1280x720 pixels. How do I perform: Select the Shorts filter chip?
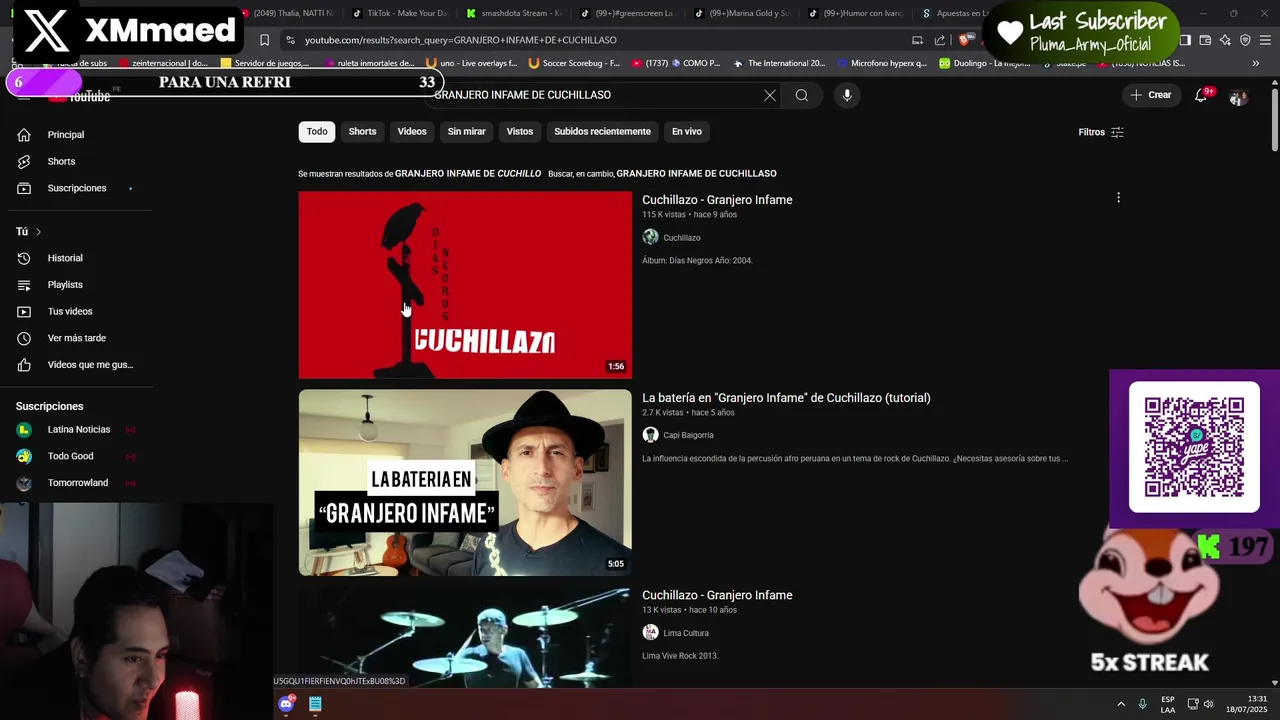pos(362,131)
